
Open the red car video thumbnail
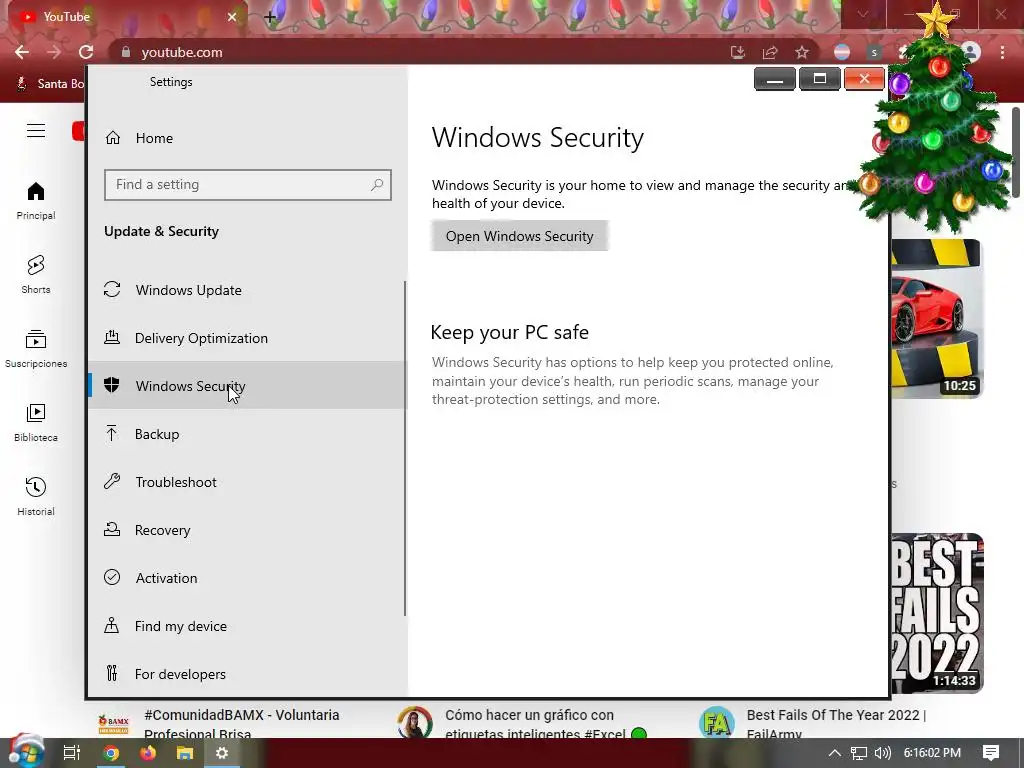(936, 319)
